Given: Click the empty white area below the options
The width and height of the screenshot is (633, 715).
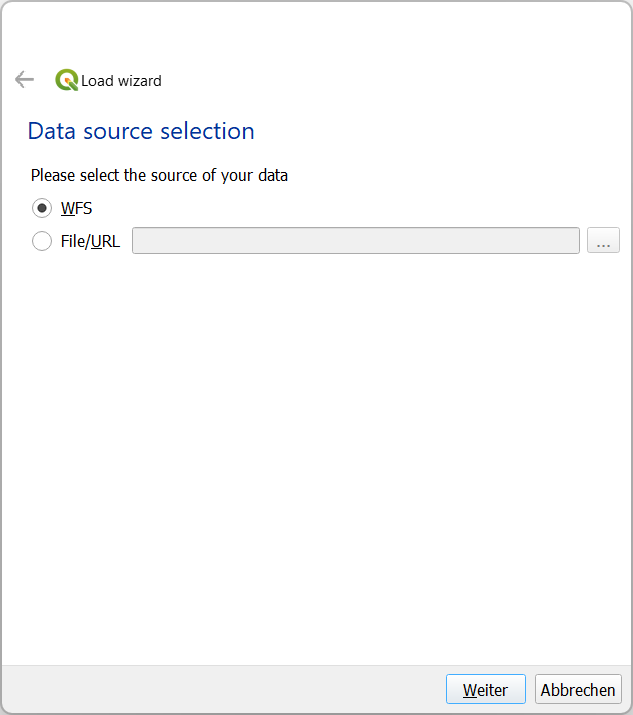Looking at the screenshot, I should point(316,450).
